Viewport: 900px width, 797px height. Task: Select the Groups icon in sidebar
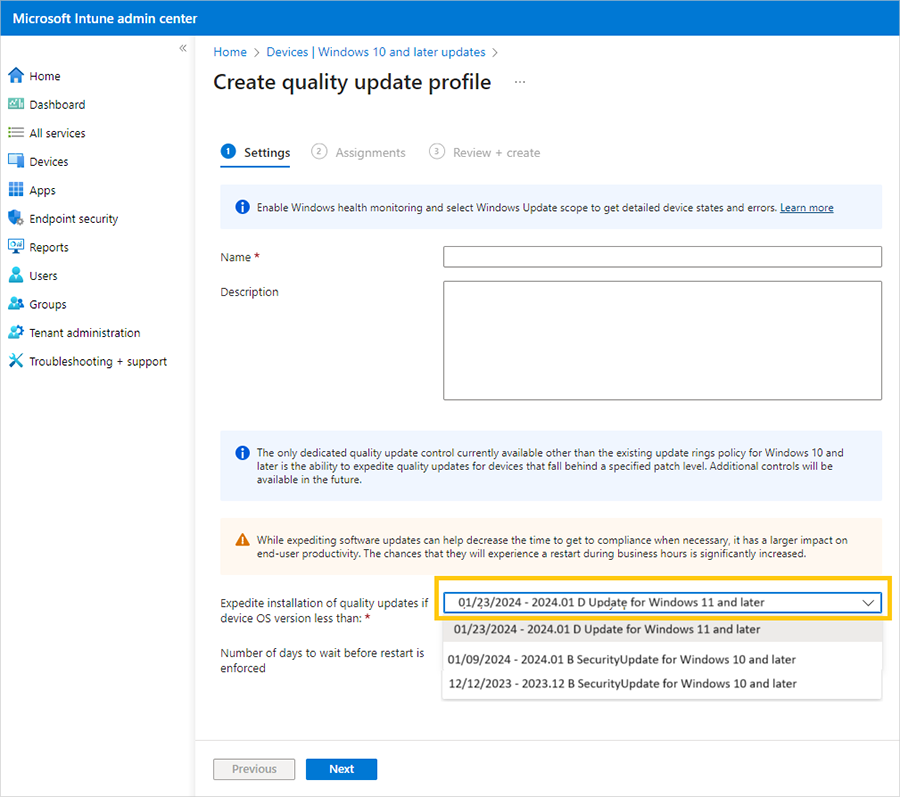16,304
